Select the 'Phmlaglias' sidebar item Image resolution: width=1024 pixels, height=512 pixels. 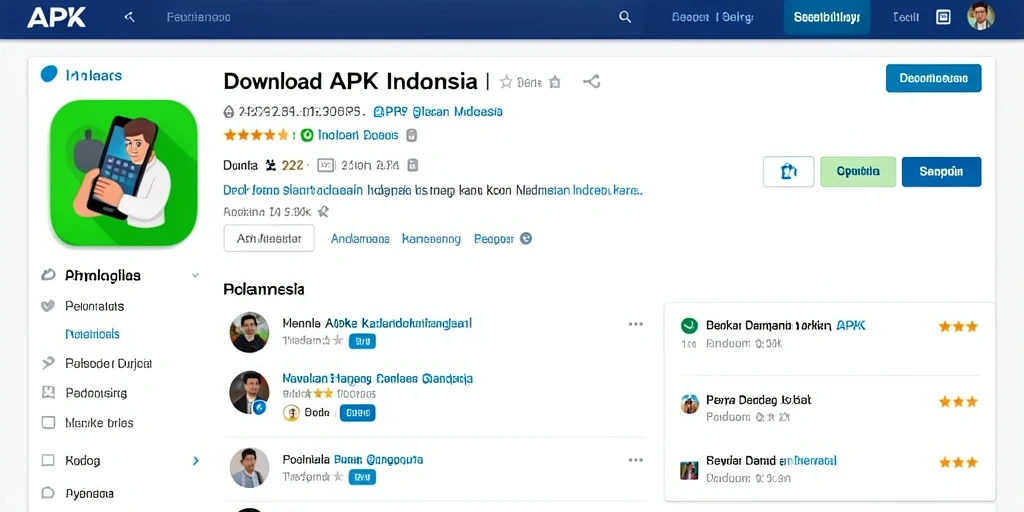tap(103, 276)
